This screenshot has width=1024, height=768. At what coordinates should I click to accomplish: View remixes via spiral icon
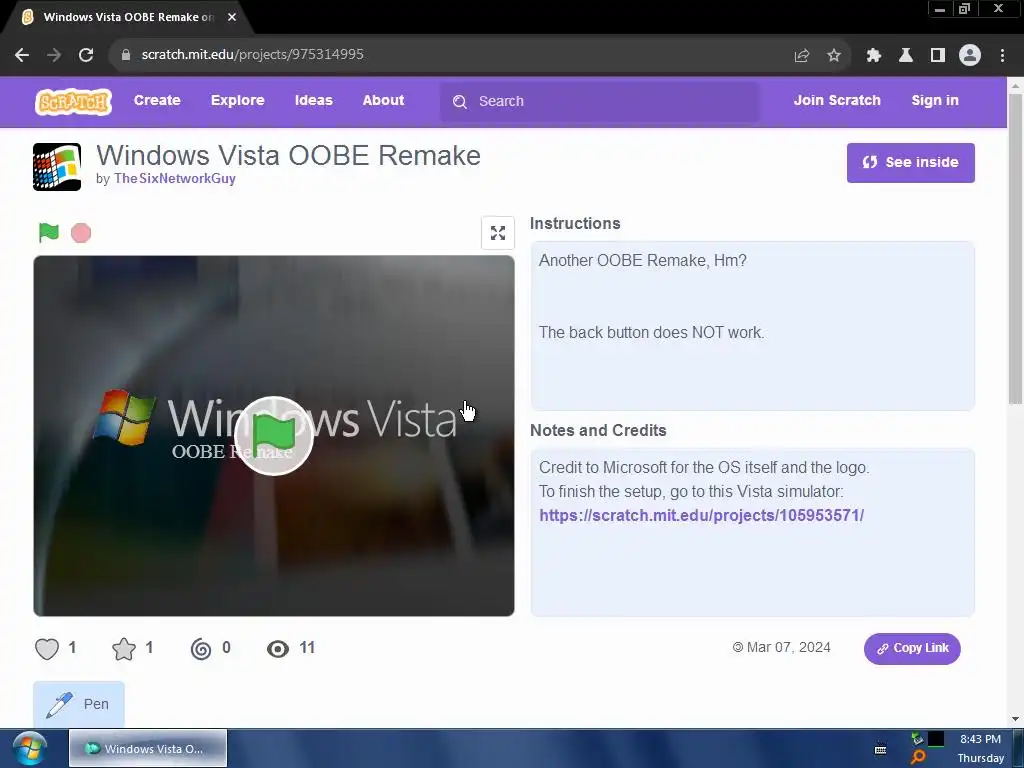tap(201, 648)
